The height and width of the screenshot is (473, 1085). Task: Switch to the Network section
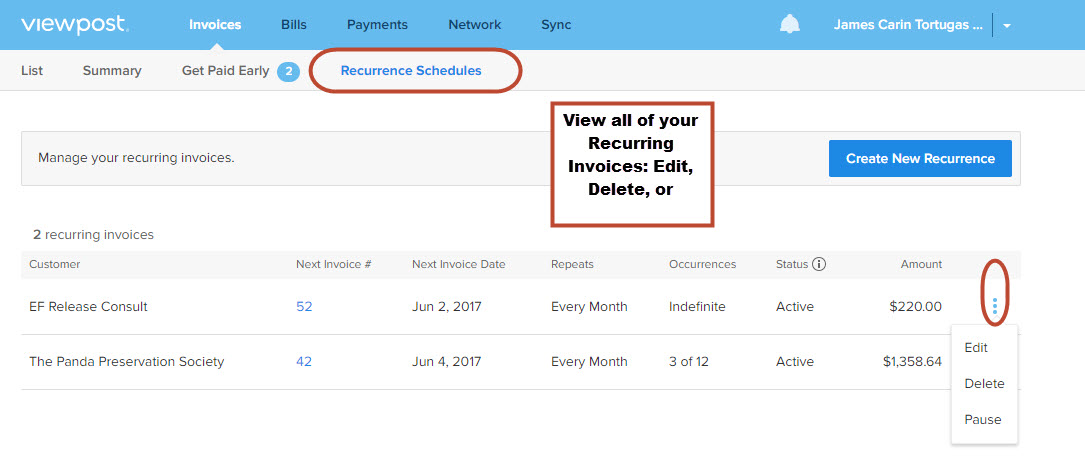[475, 25]
